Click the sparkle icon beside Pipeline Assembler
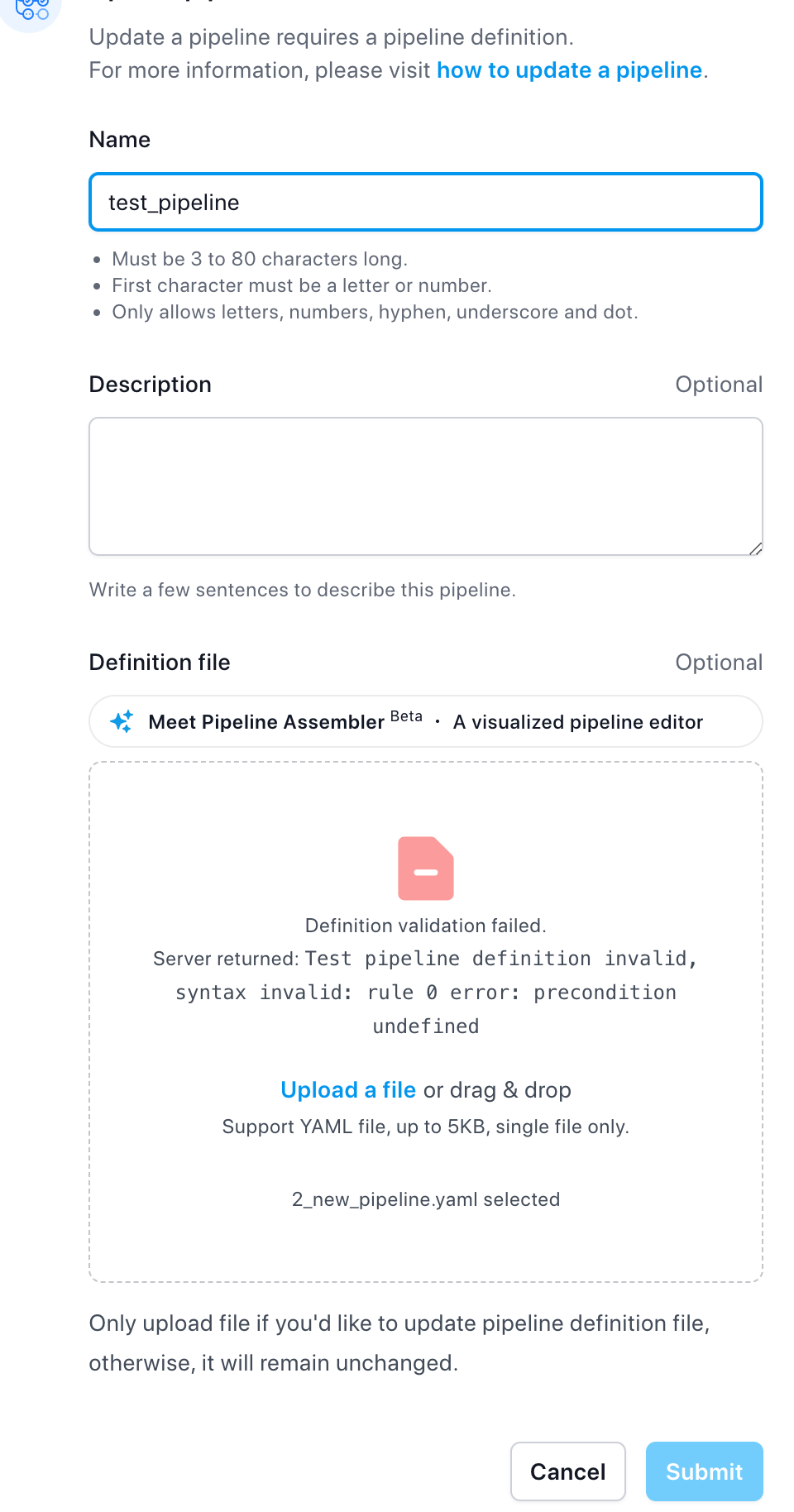794x1512 pixels. click(122, 721)
